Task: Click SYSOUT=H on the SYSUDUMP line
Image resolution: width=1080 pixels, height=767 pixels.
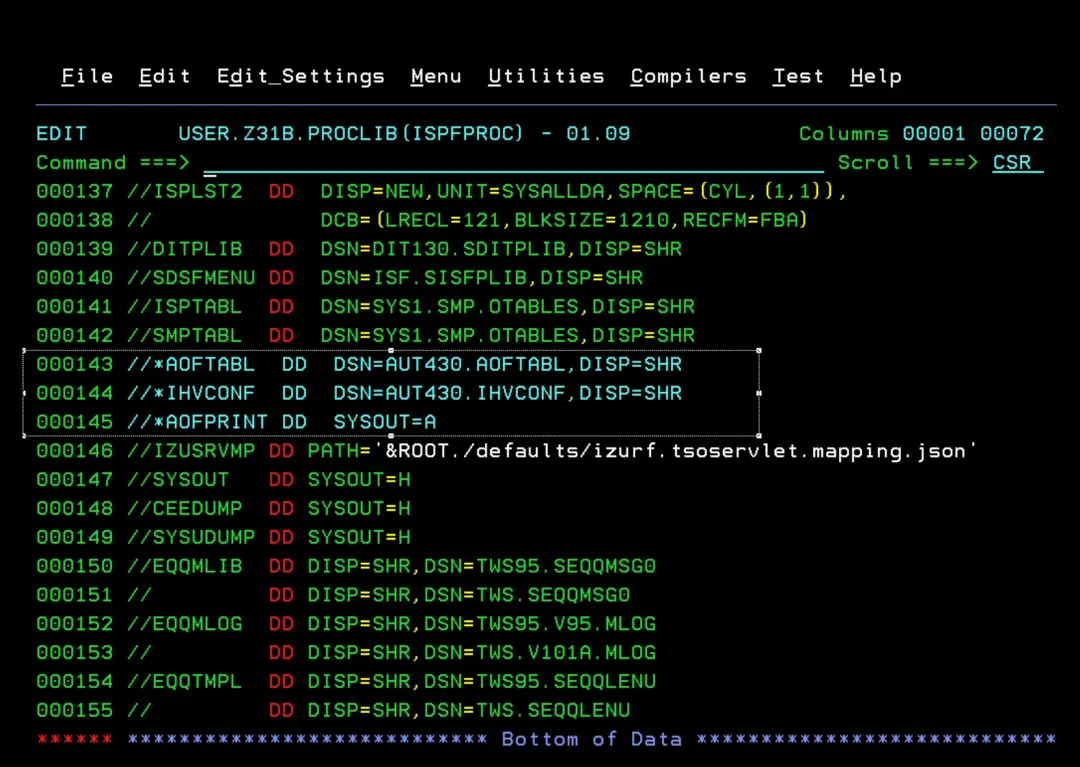Action: click(x=359, y=538)
